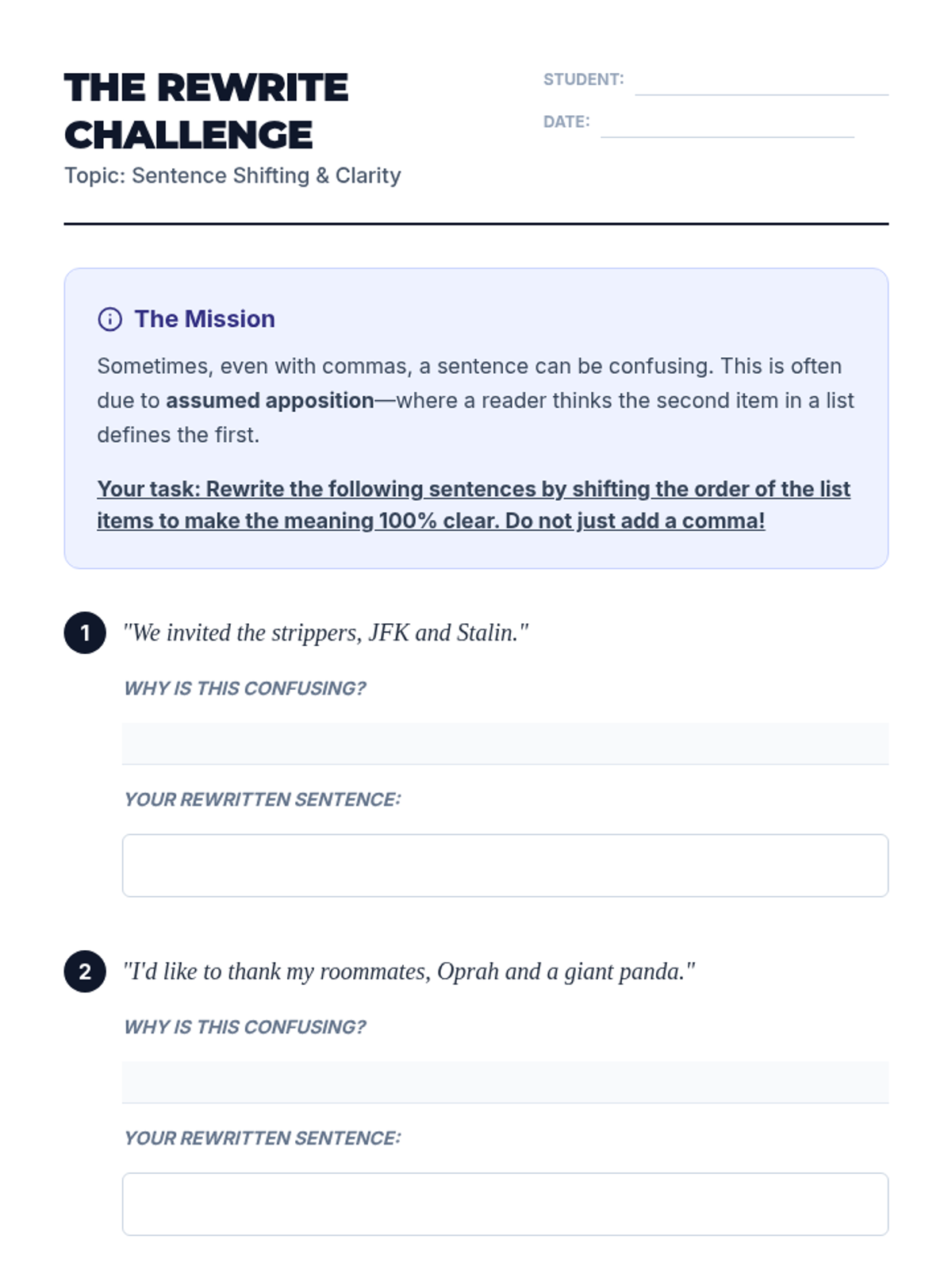This screenshot has width=952, height=1270.
Task: Click the second rewritten sentence box
Action: 505,1204
